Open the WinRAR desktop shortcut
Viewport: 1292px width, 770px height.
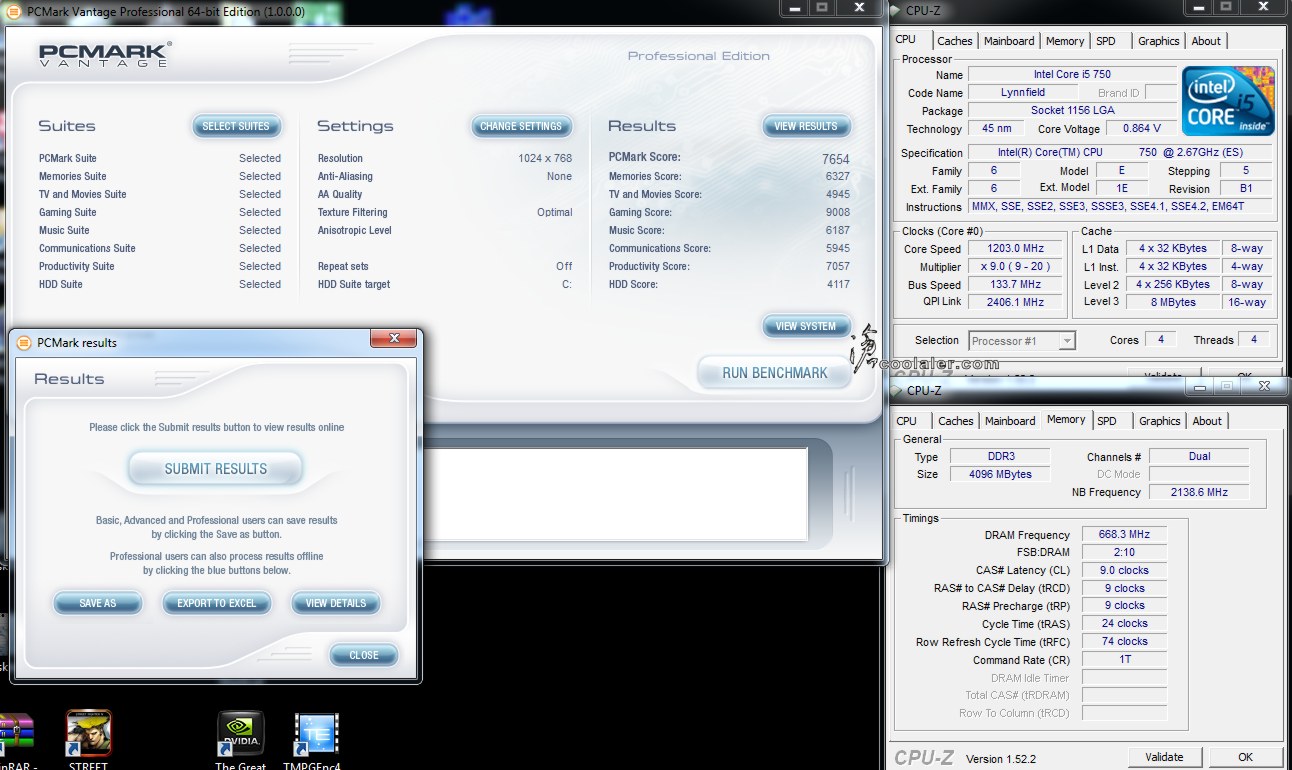click(x=17, y=735)
